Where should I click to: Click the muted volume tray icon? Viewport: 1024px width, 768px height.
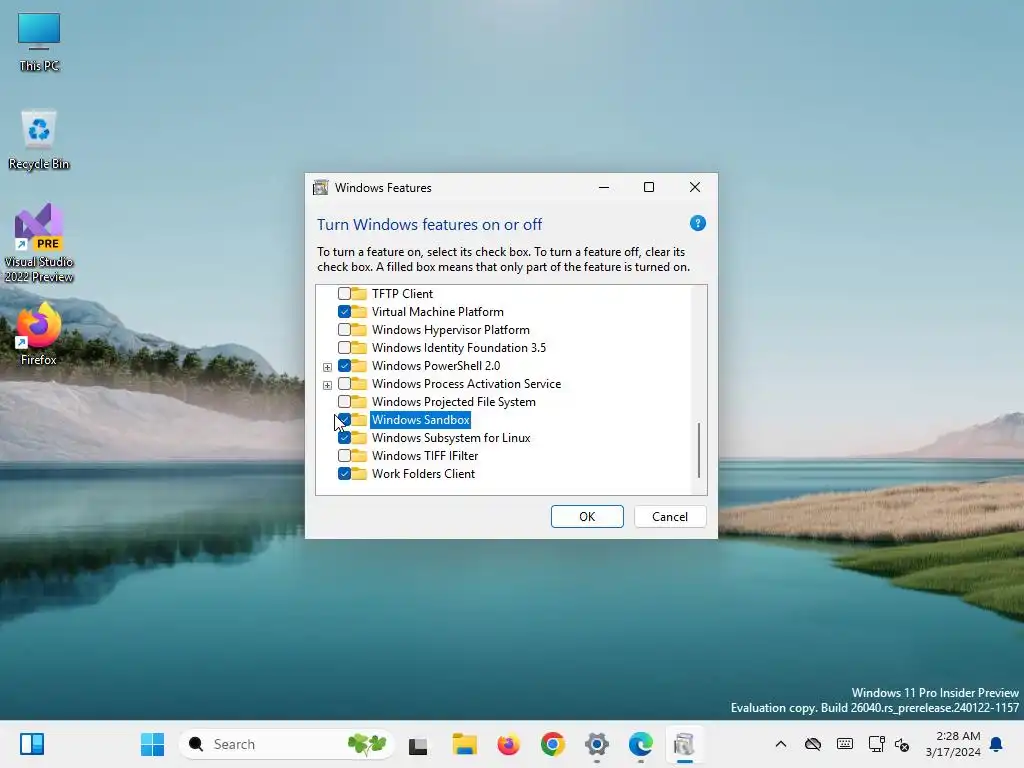pos(902,744)
